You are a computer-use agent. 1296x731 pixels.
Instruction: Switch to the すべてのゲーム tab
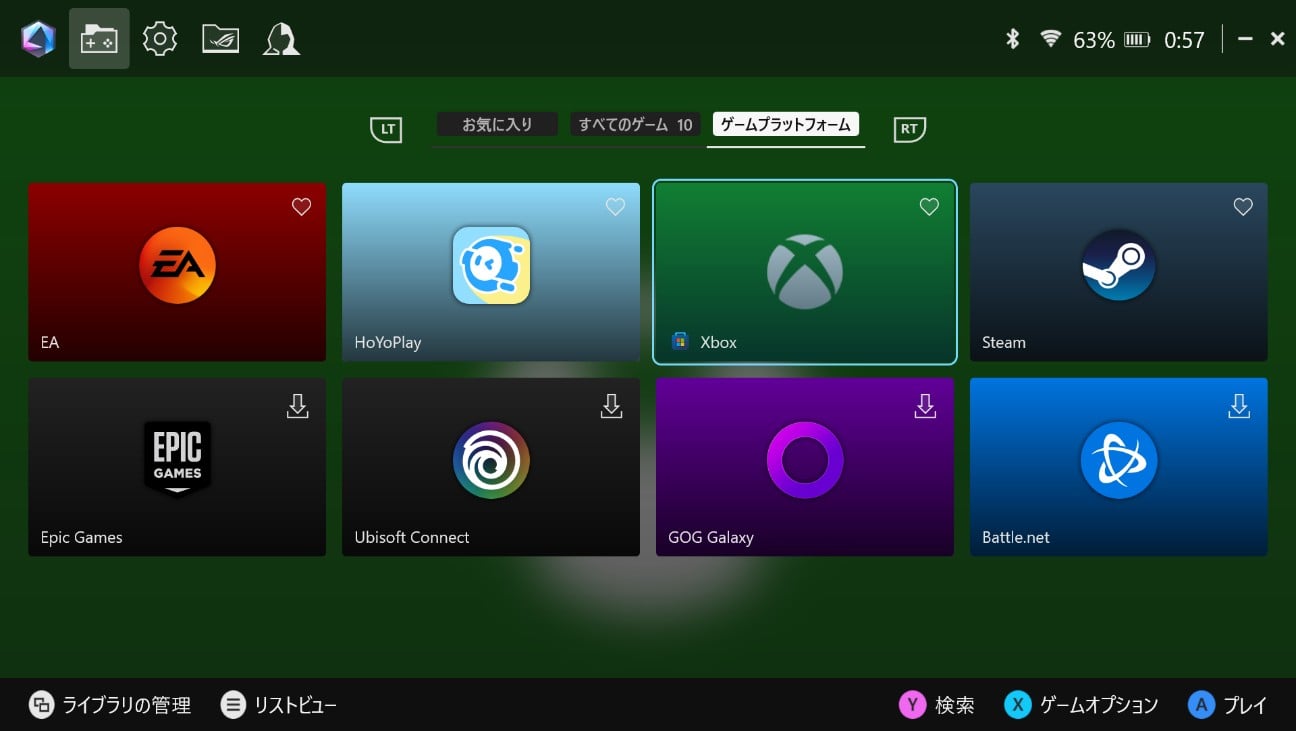[635, 125]
